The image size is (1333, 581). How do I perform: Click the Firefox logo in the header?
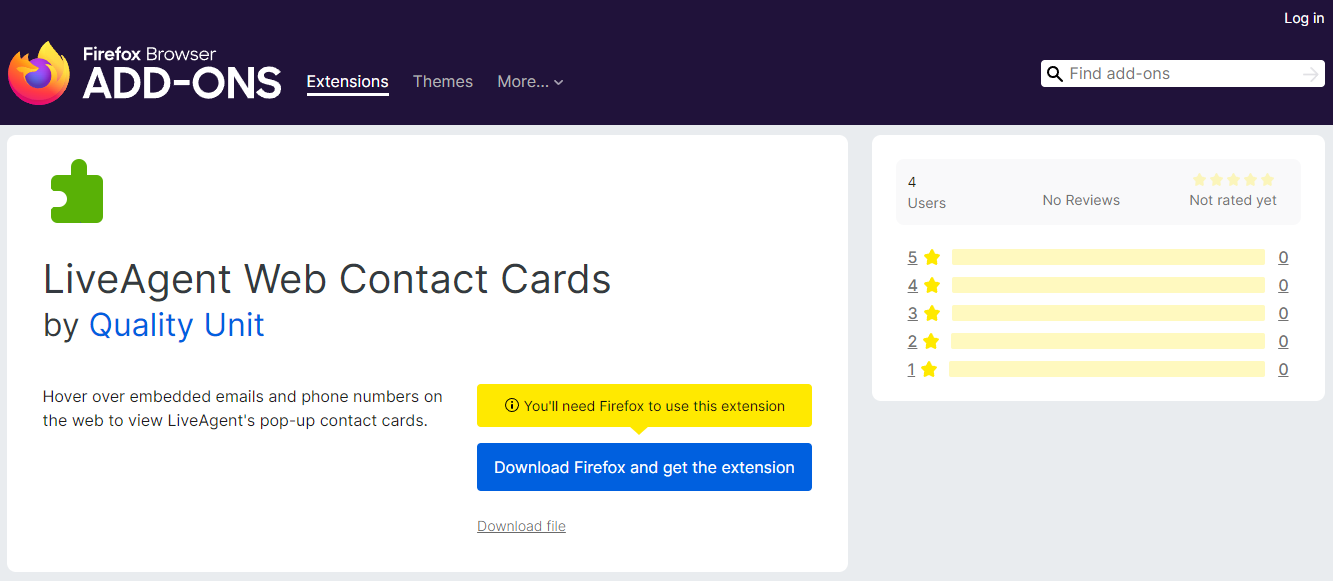[x=40, y=73]
